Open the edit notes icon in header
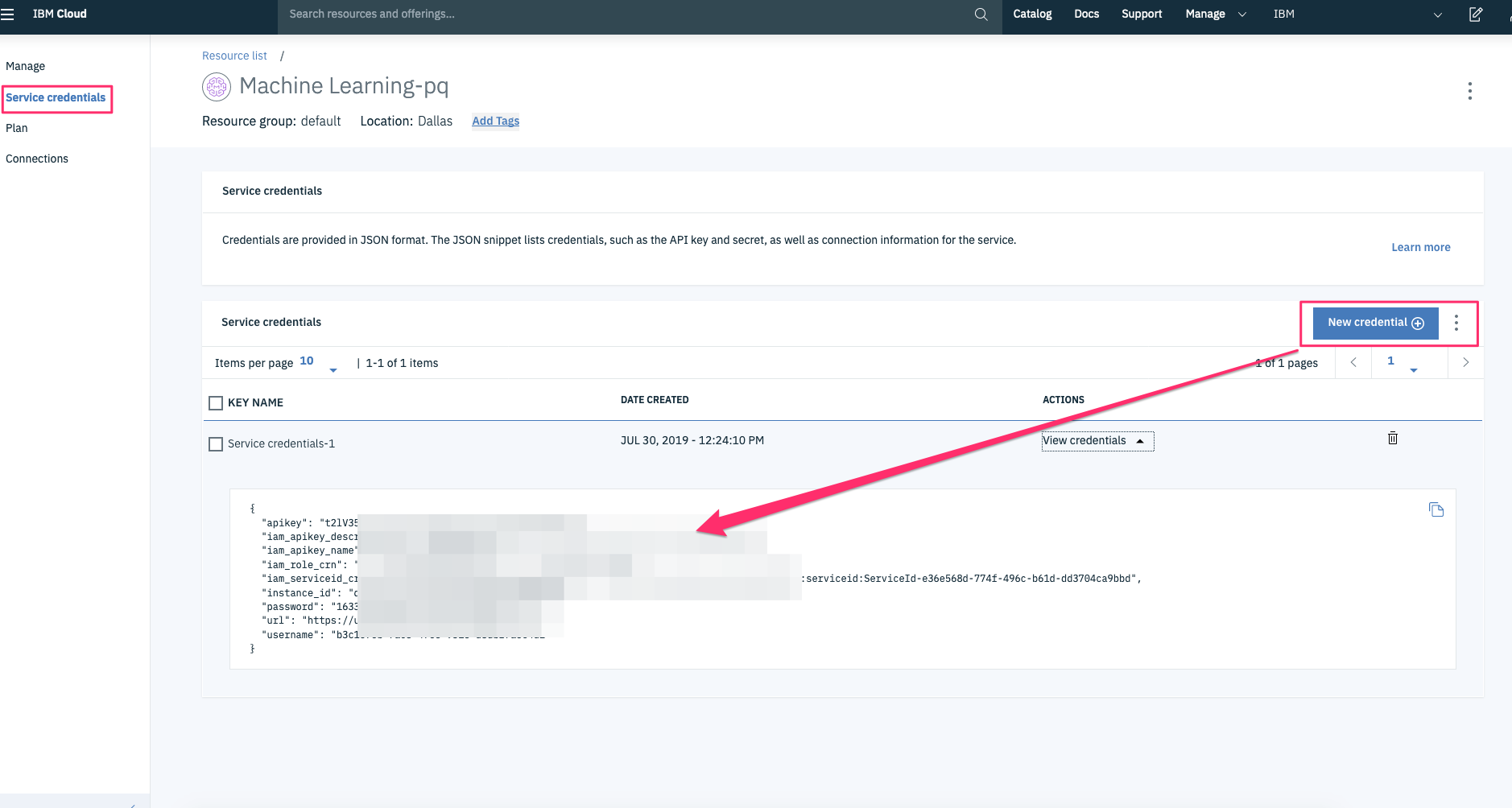This screenshot has height=808, width=1512. point(1476,14)
